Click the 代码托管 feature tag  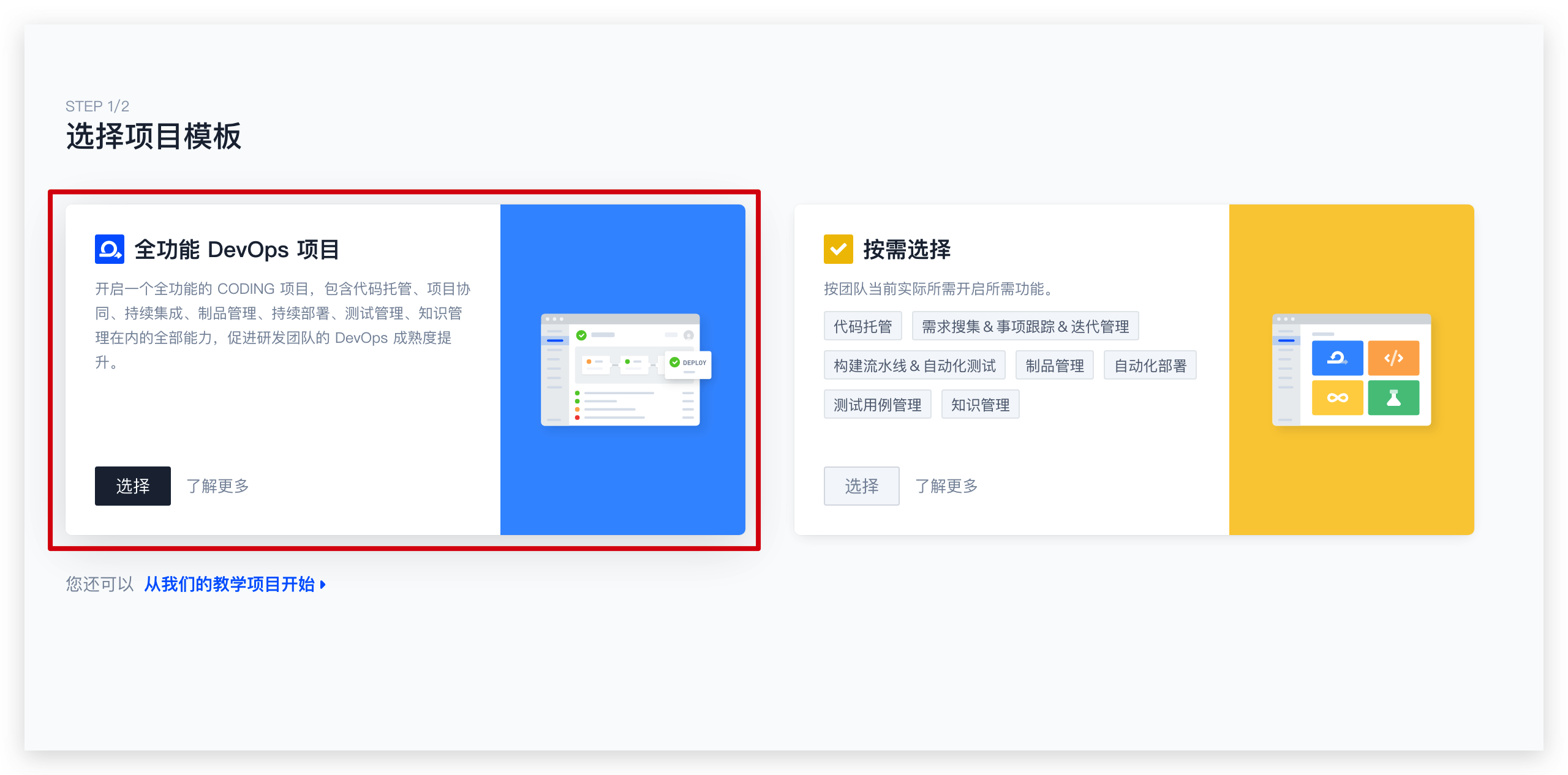coord(862,326)
